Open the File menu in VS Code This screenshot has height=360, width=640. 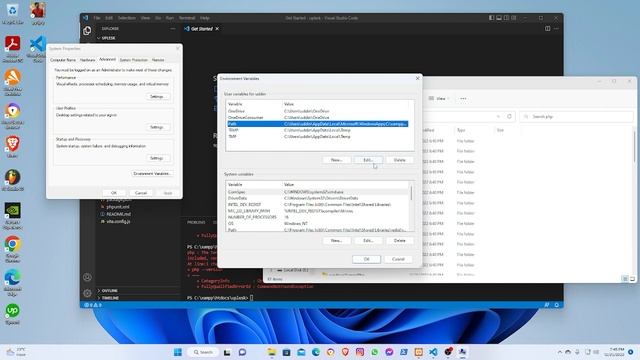click(97, 18)
